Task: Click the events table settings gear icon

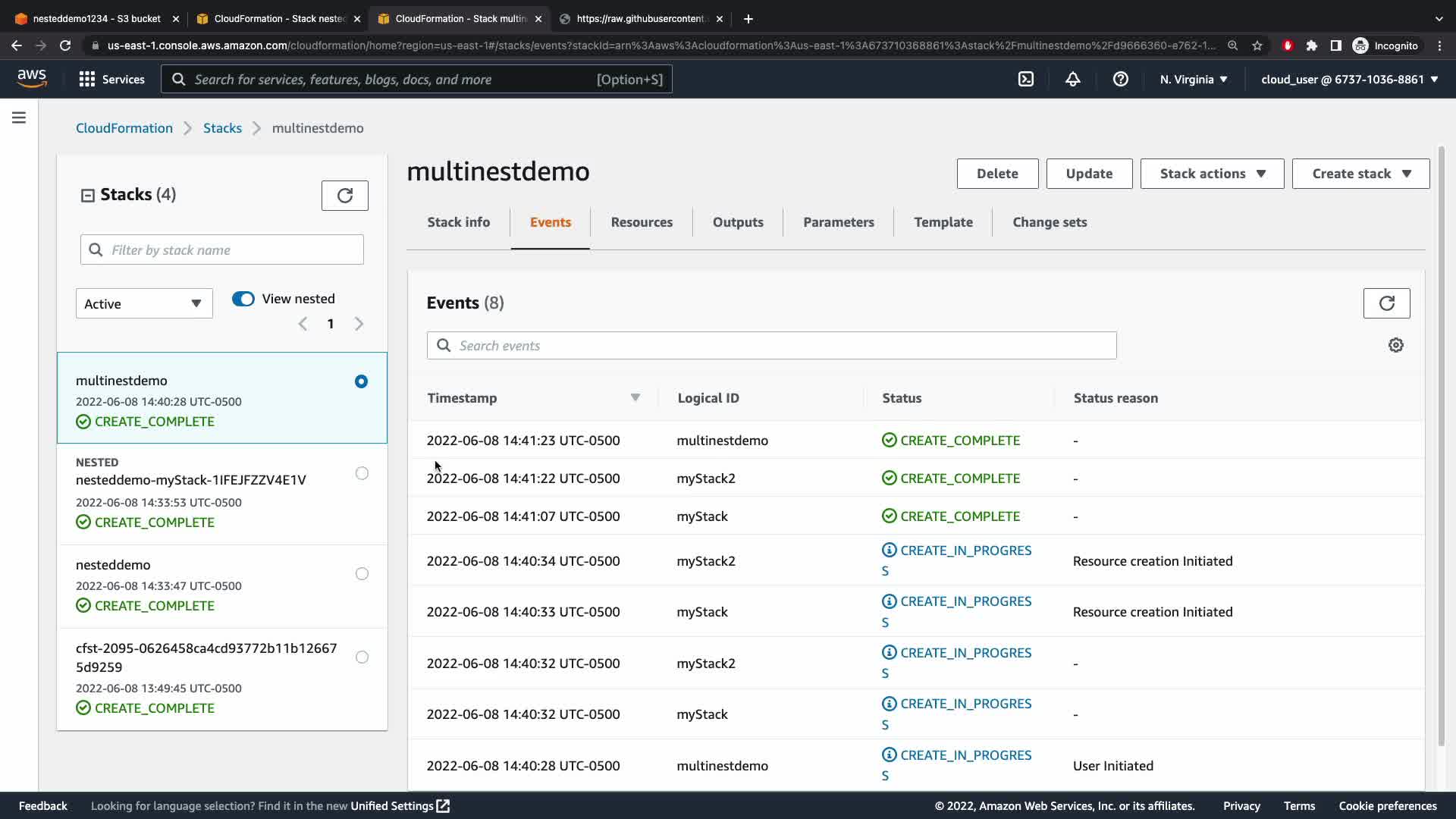Action: pyautogui.click(x=1395, y=345)
